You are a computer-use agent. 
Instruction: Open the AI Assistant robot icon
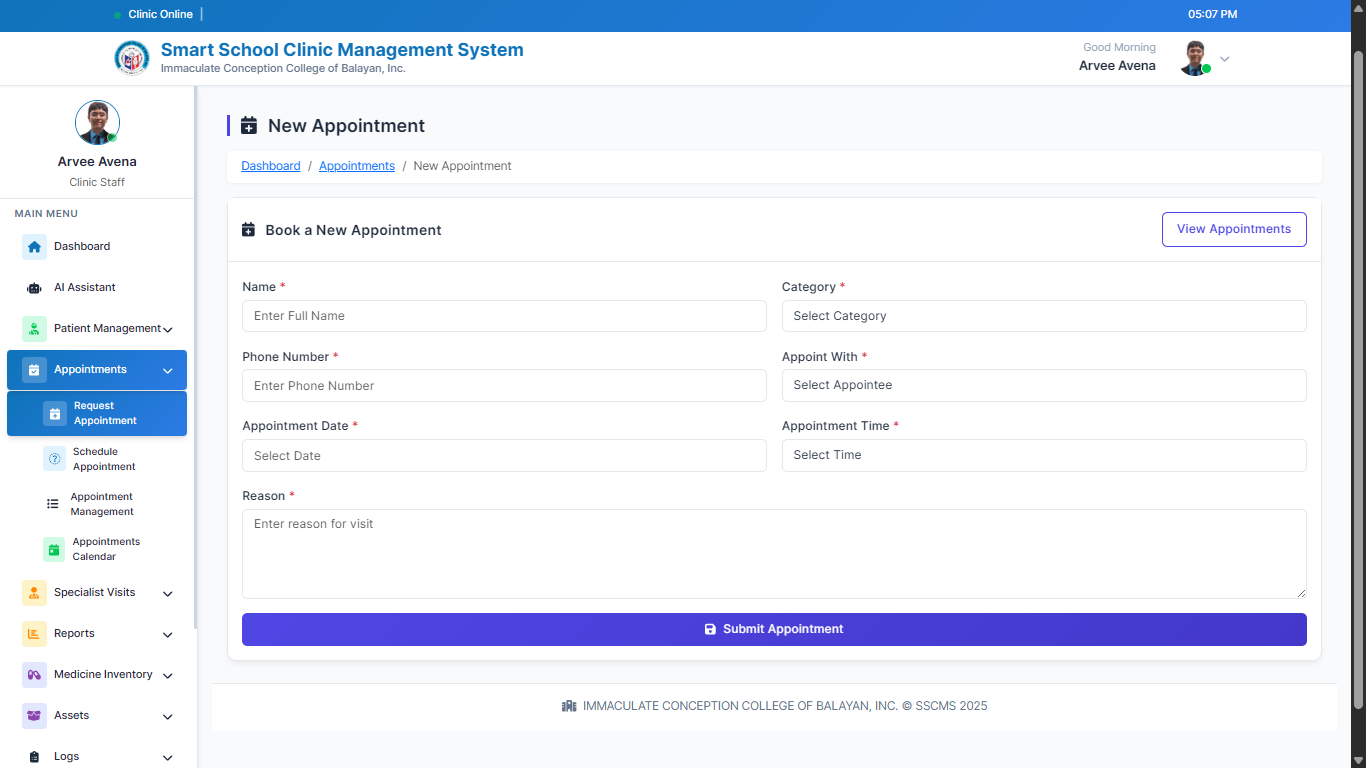coord(34,288)
